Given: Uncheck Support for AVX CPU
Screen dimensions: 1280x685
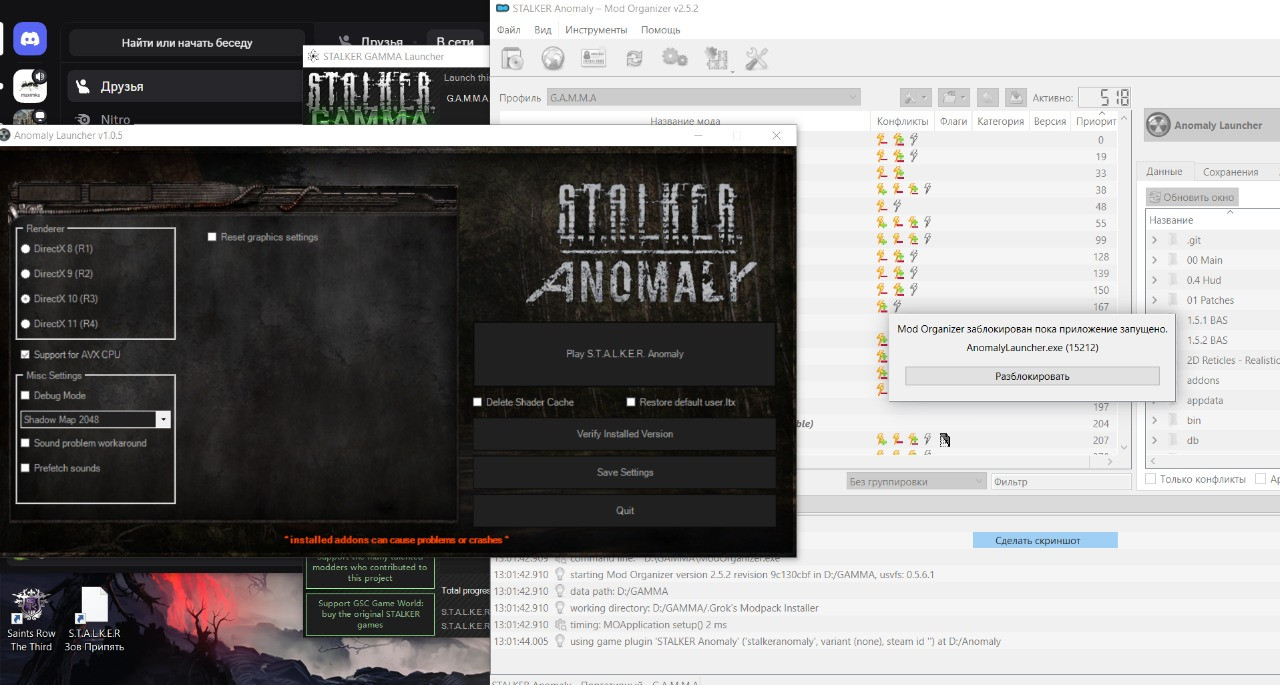Looking at the screenshot, I should point(25,355).
